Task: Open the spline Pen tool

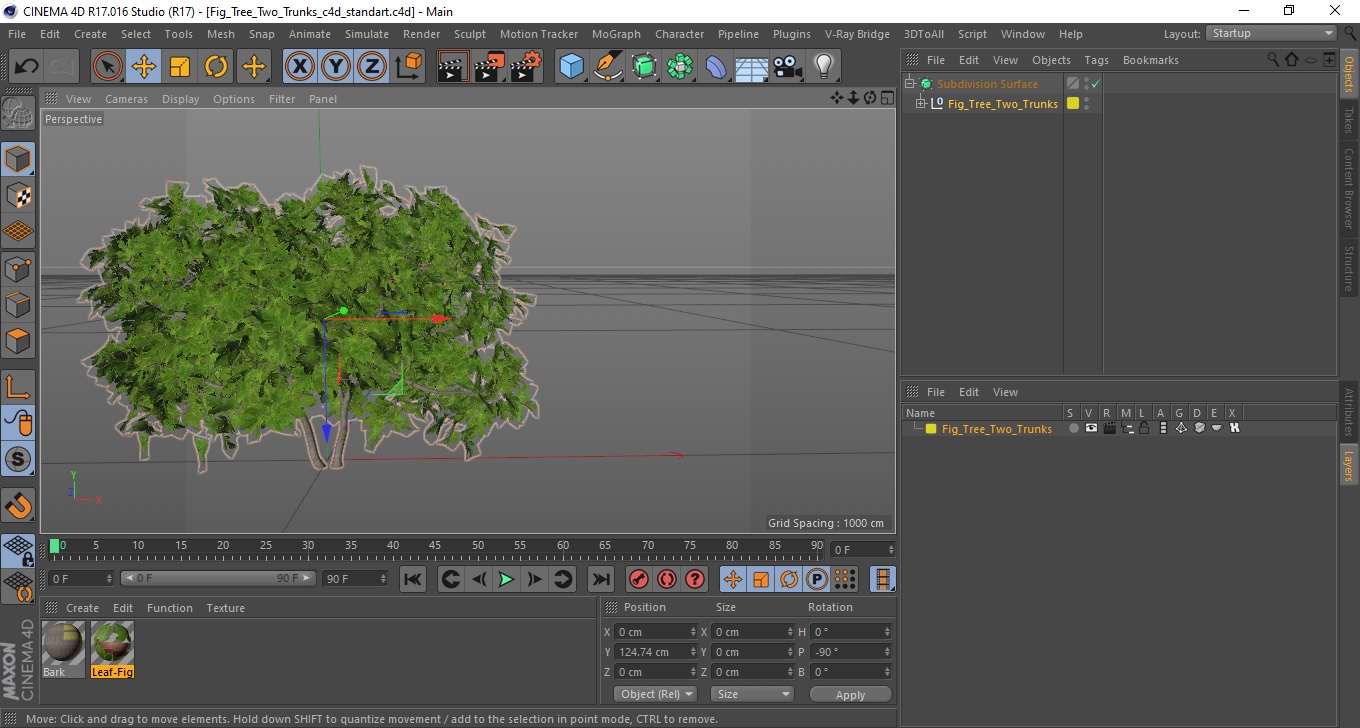Action: (x=608, y=67)
